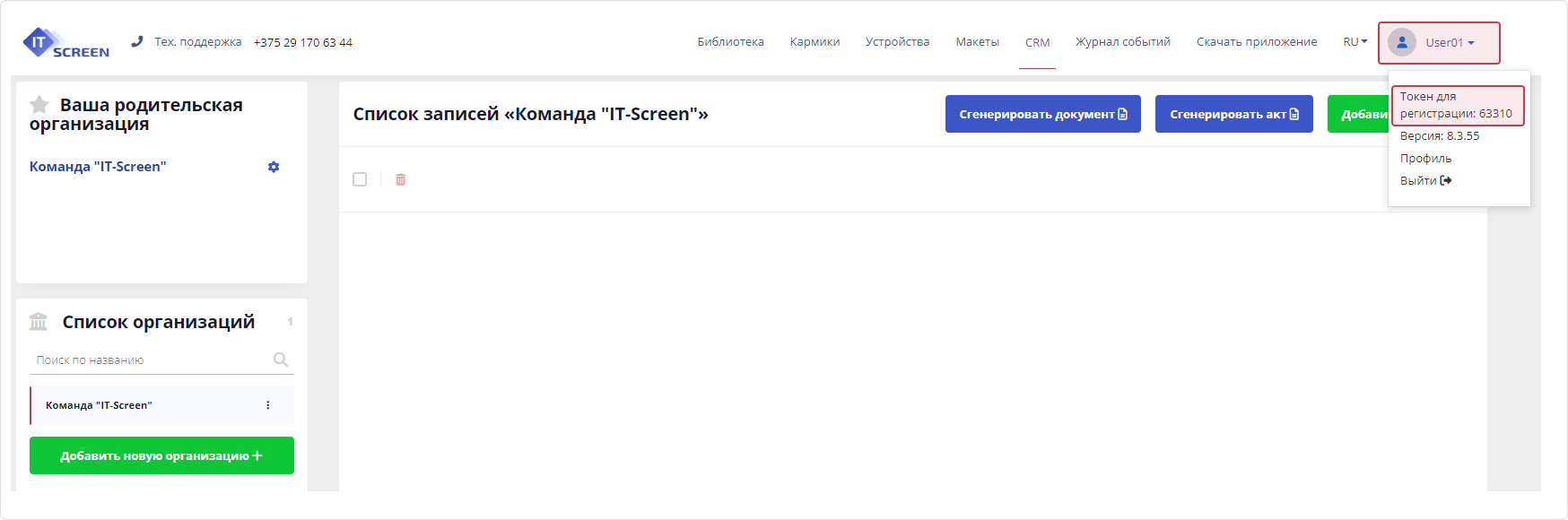Open the Библиотека menu item
Screen dimensions: 1568x520
coord(730,42)
